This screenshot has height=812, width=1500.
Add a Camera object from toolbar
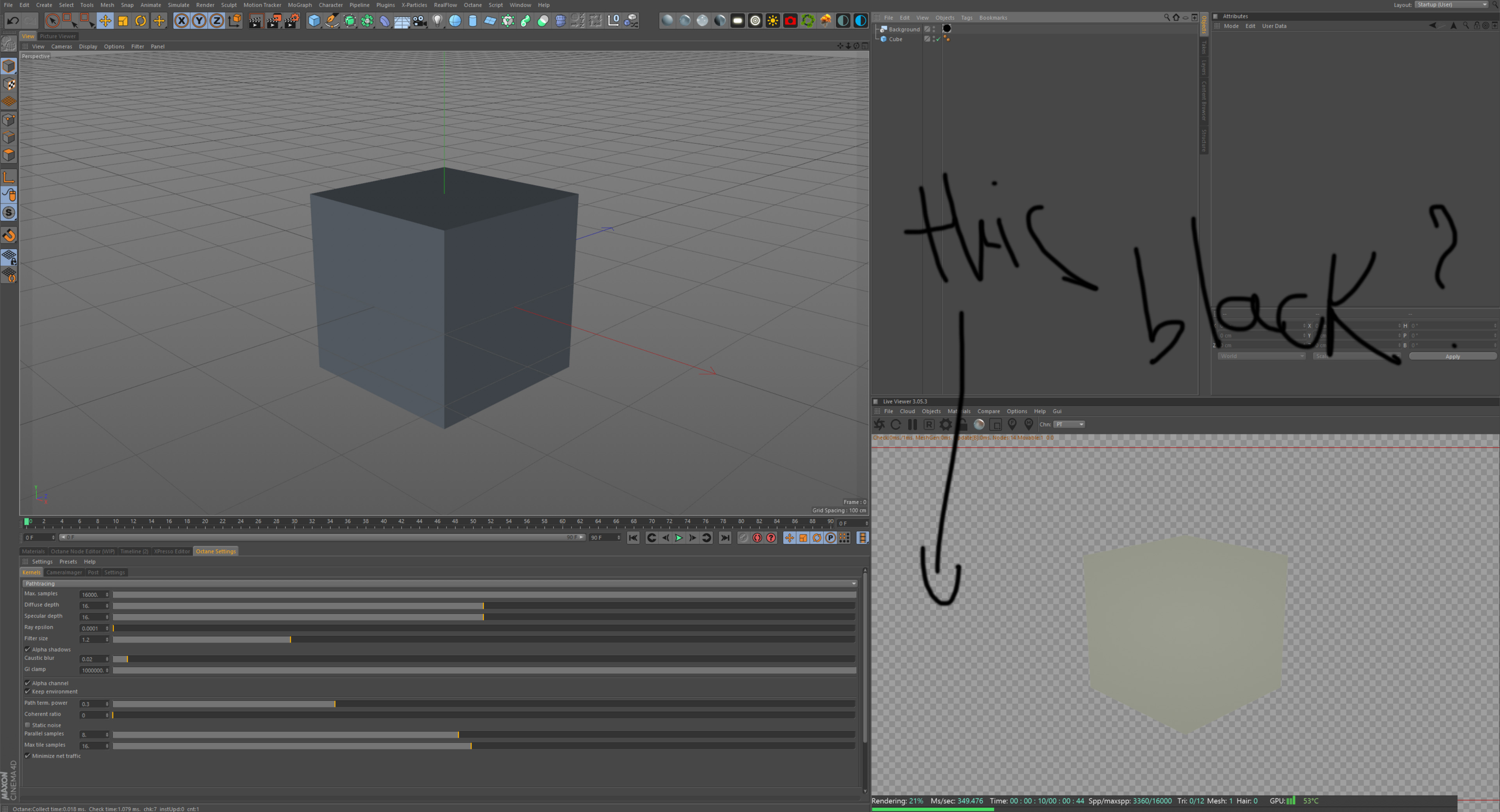tap(420, 21)
